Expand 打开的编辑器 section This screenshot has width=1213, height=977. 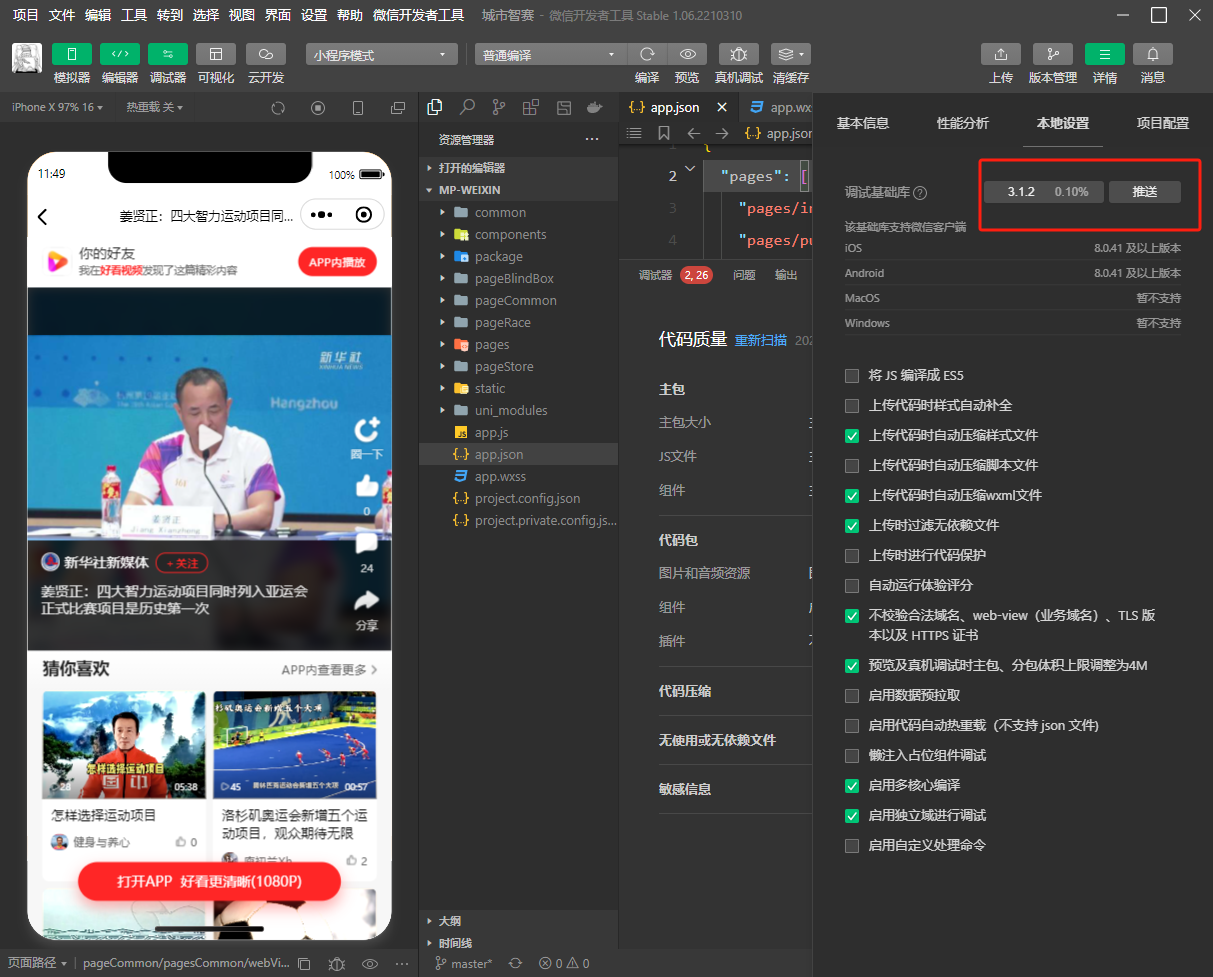[471, 168]
